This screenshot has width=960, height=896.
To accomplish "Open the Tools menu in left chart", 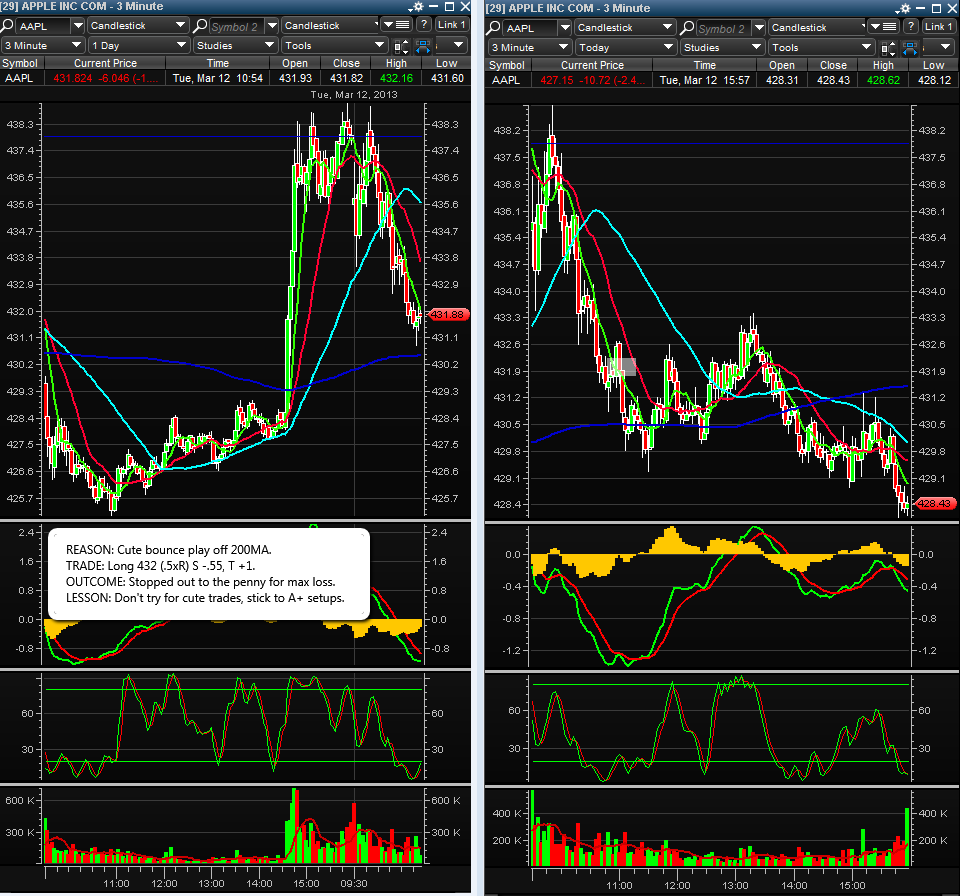I will 334,45.
